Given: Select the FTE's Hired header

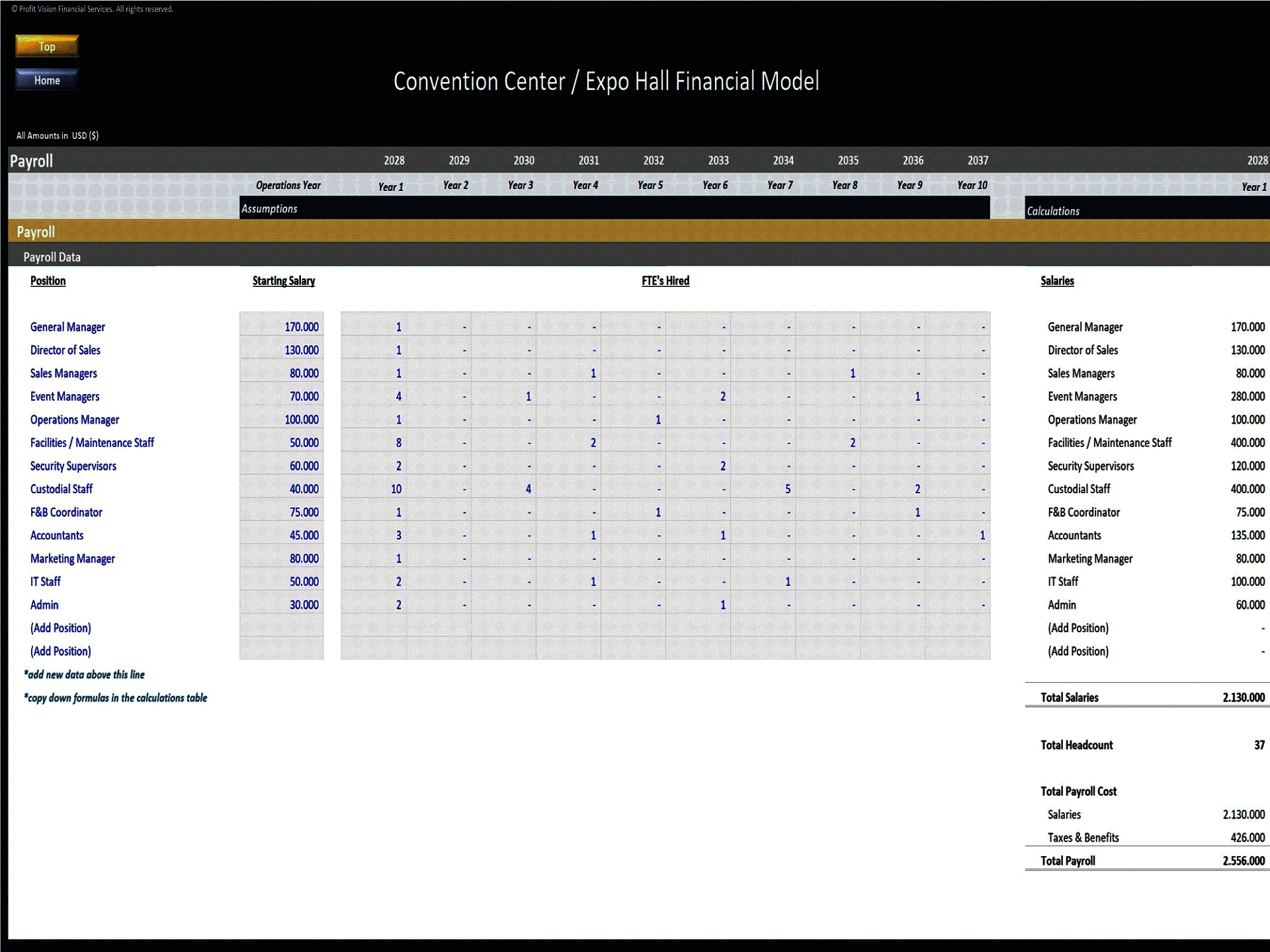Looking at the screenshot, I should (665, 280).
